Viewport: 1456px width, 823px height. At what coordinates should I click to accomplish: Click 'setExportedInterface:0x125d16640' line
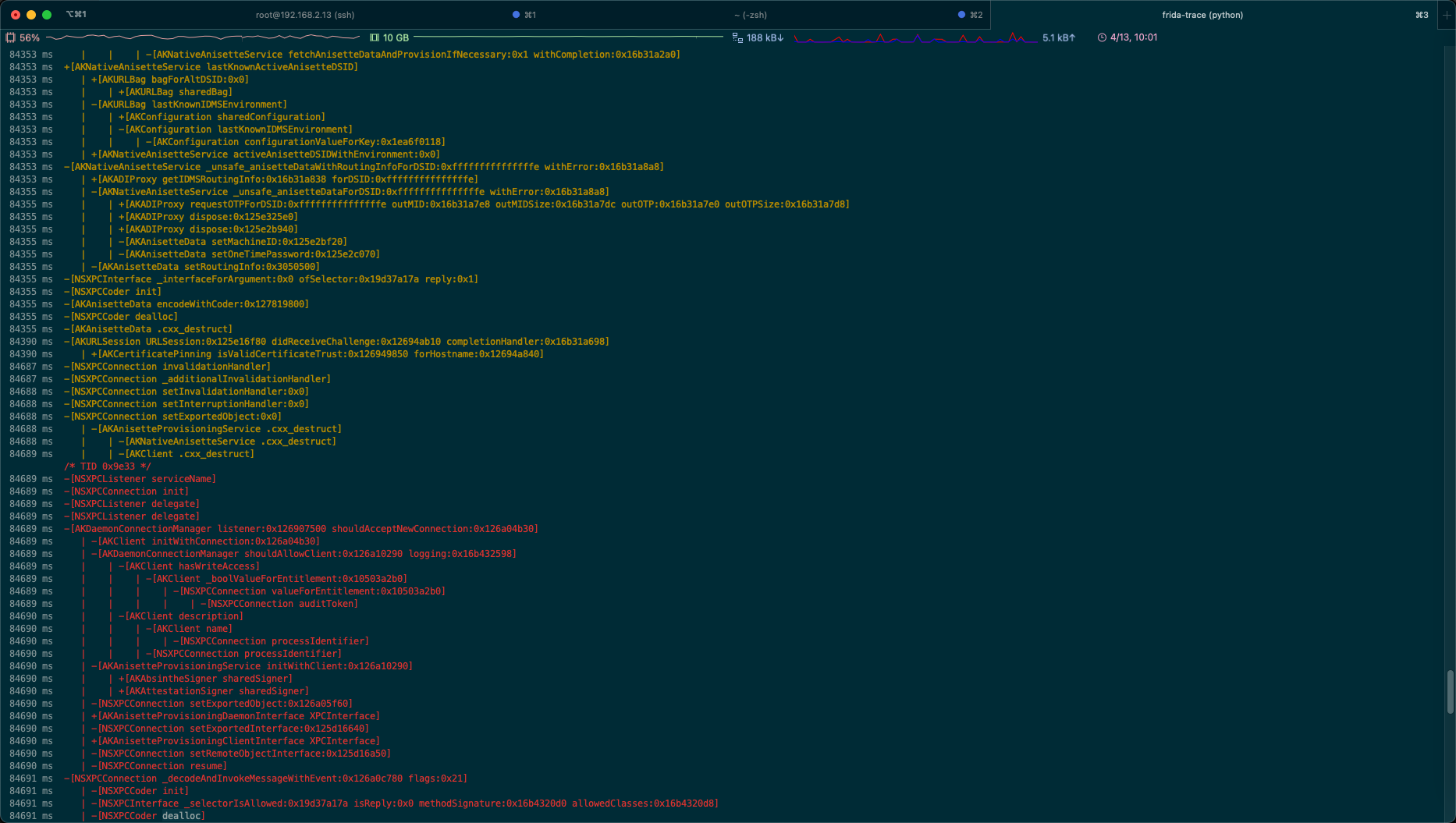230,729
